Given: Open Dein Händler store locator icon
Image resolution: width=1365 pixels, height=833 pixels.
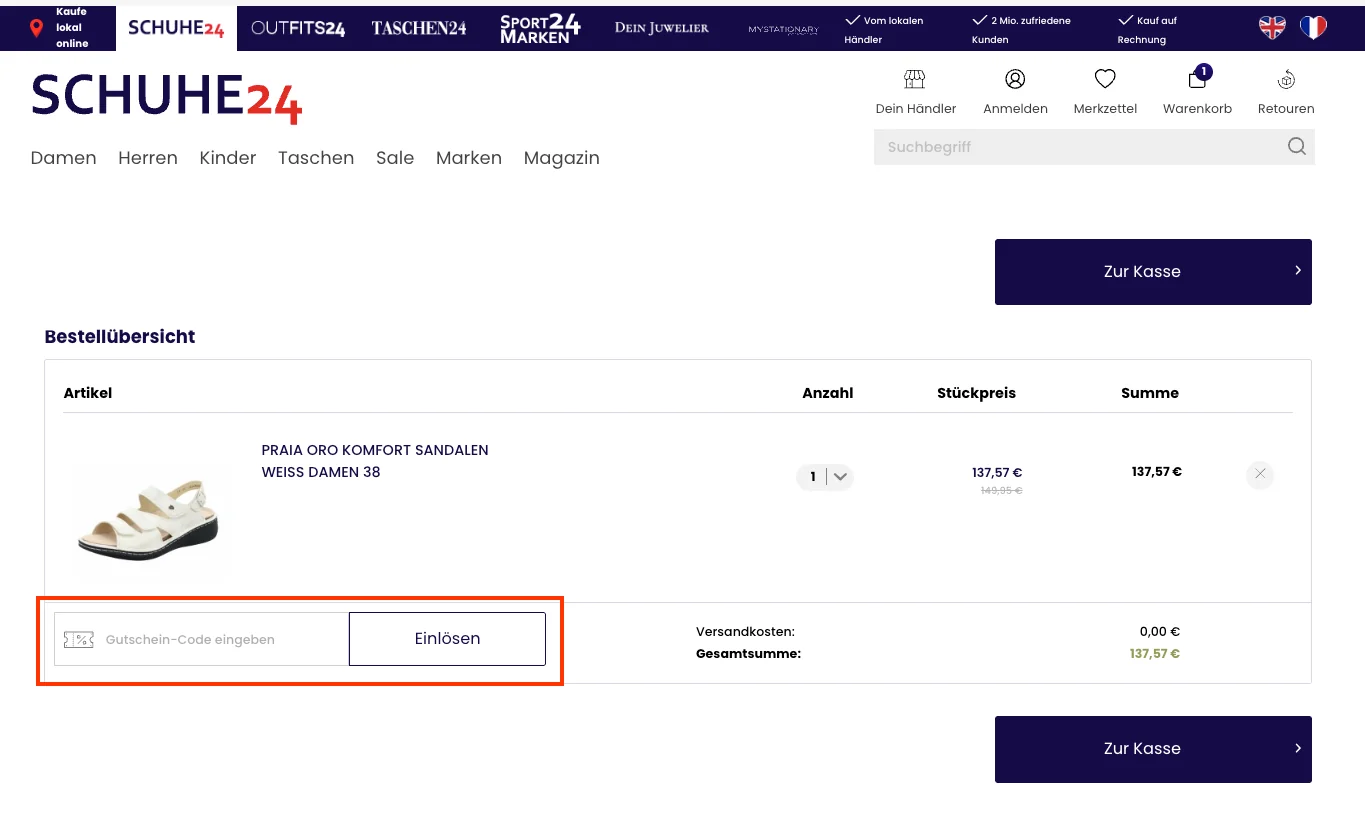Looking at the screenshot, I should (x=913, y=78).
